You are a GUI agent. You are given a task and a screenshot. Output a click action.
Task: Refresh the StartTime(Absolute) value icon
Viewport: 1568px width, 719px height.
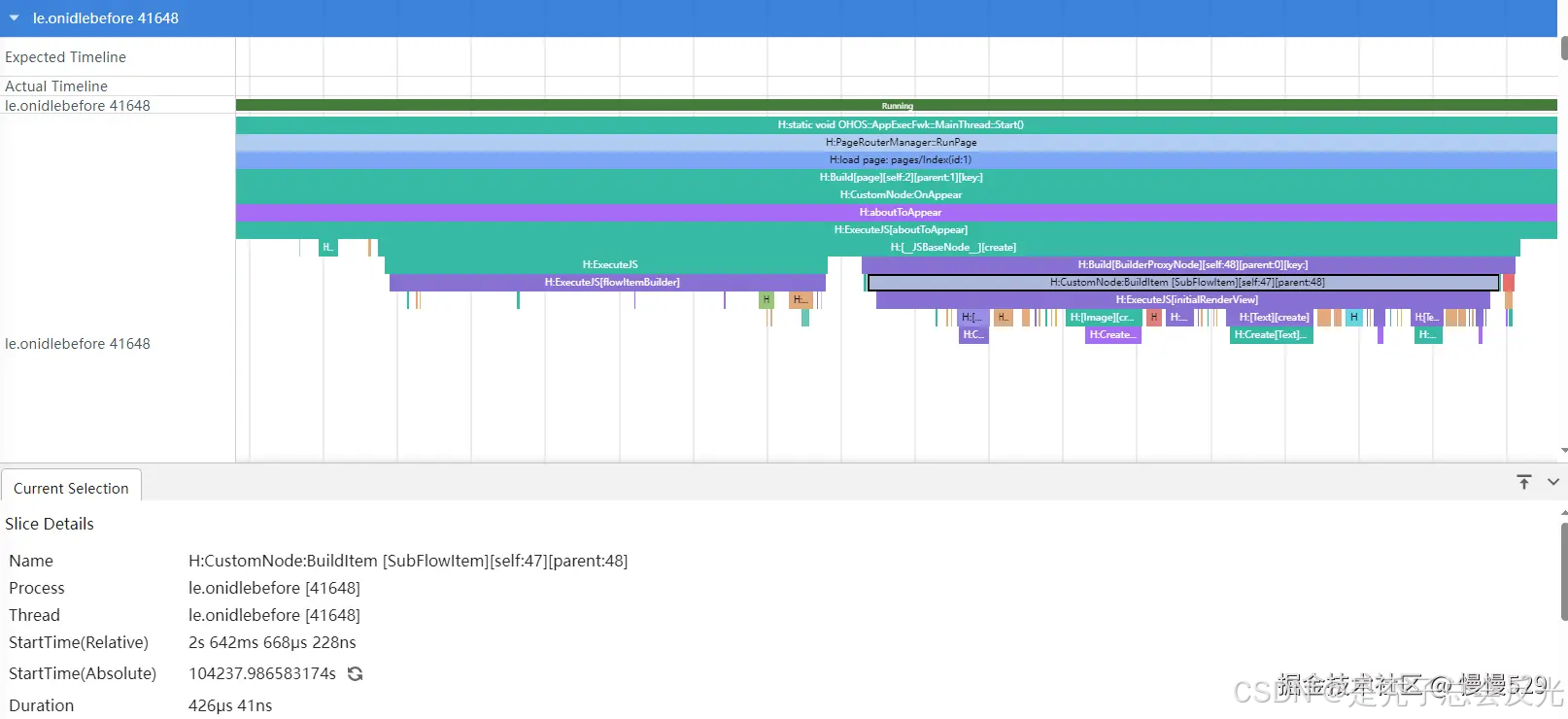coord(356,673)
